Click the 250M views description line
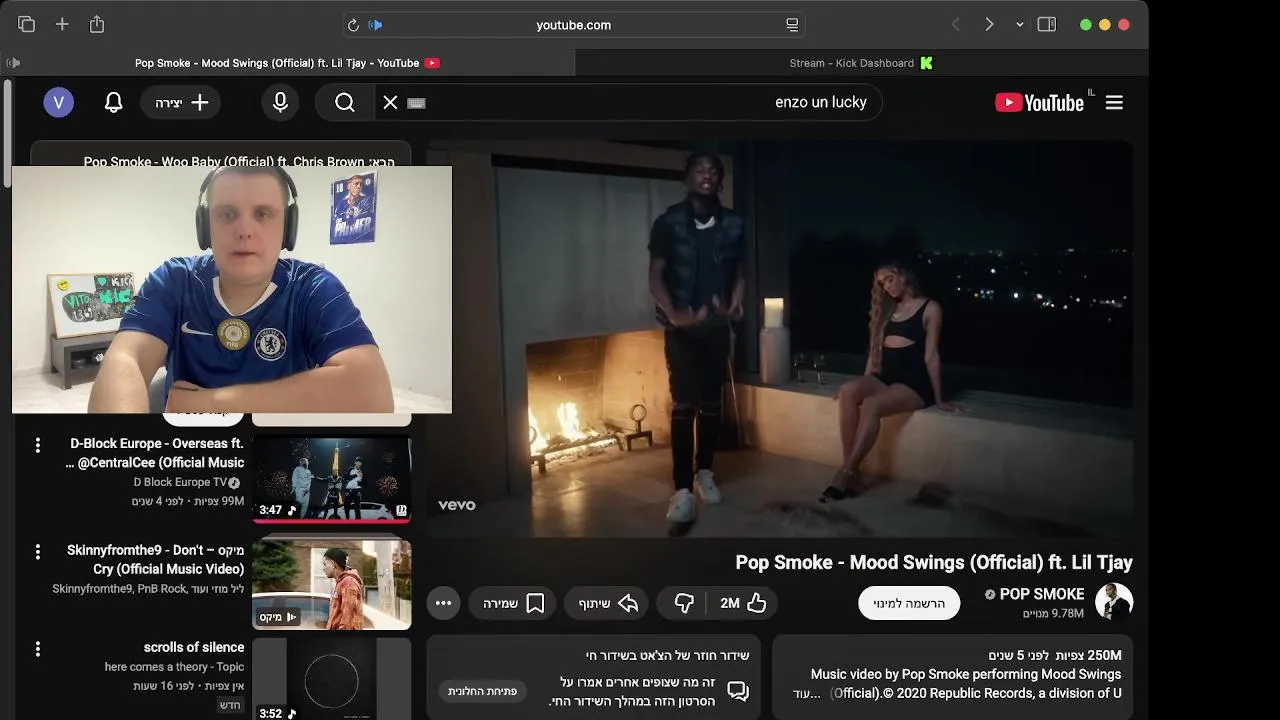 (1055, 655)
